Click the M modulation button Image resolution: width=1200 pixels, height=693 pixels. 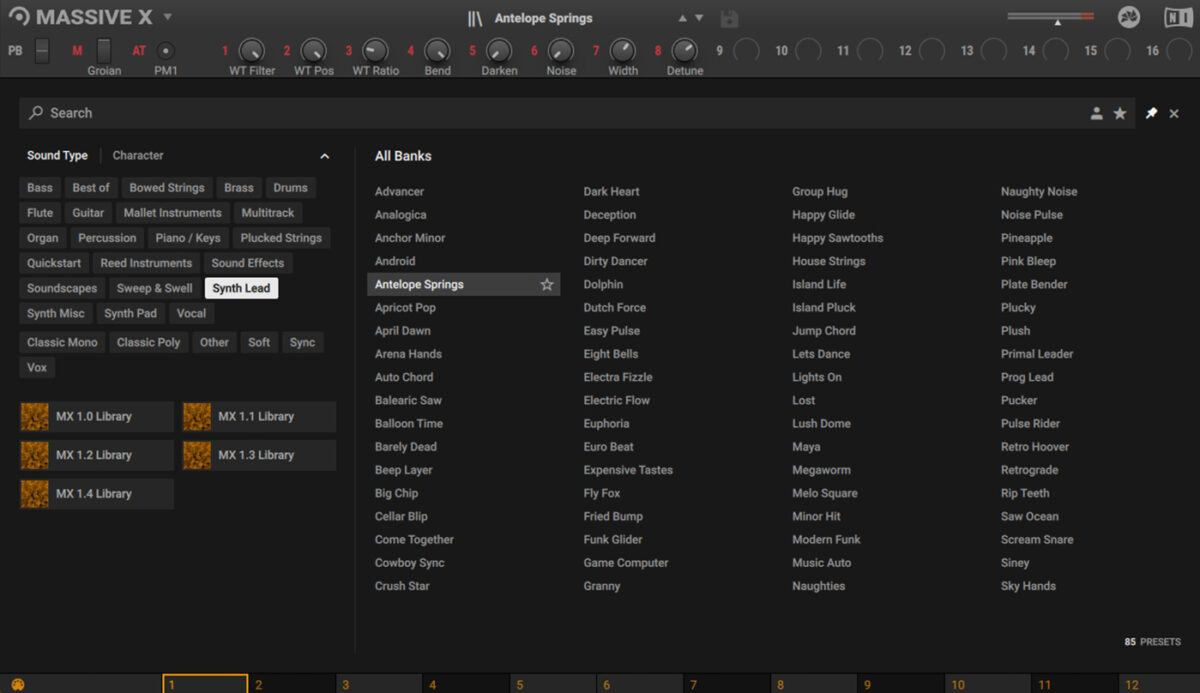[x=77, y=51]
